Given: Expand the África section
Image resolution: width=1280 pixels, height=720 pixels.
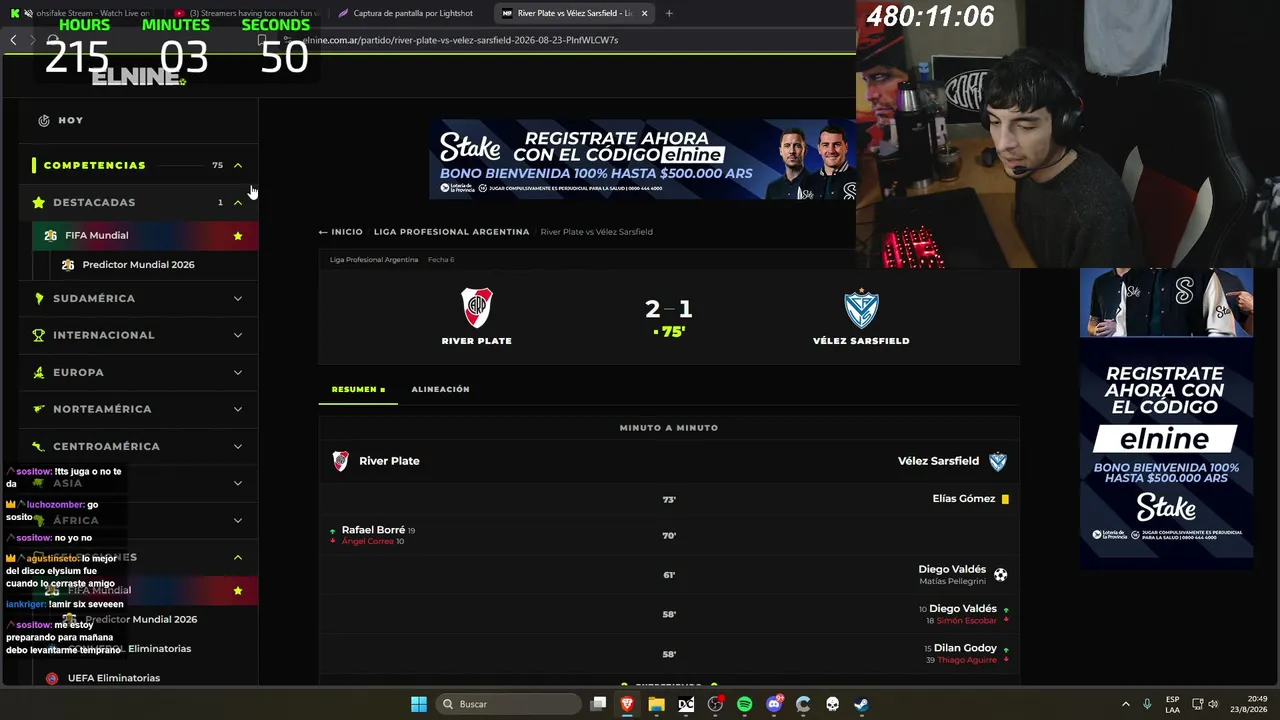Looking at the screenshot, I should (x=238, y=520).
